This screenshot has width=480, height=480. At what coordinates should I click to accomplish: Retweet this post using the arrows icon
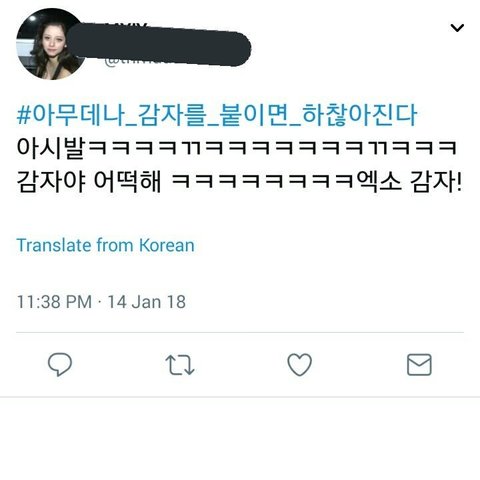180,365
